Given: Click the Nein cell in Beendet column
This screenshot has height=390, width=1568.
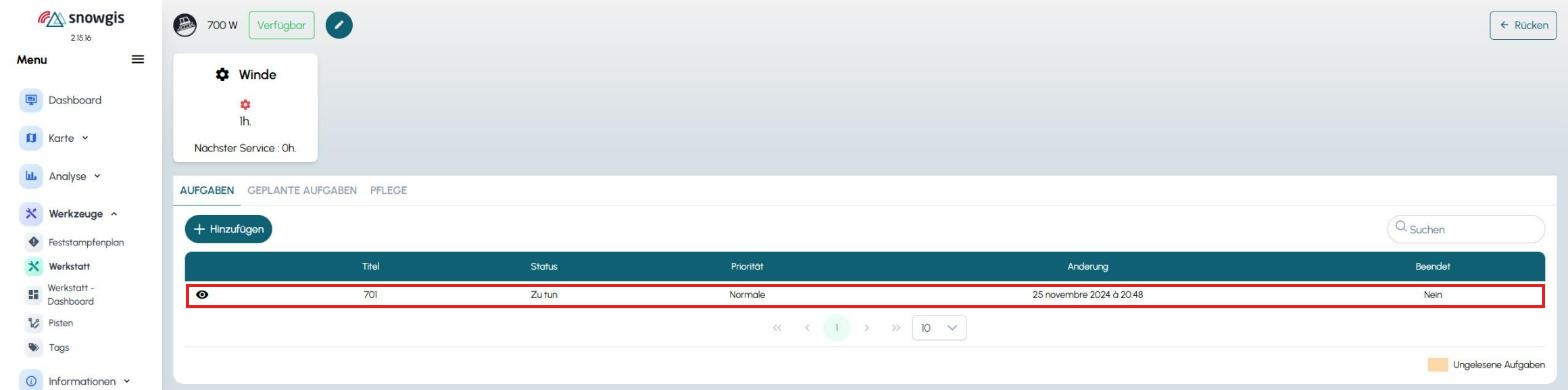Looking at the screenshot, I should coord(1432,295).
